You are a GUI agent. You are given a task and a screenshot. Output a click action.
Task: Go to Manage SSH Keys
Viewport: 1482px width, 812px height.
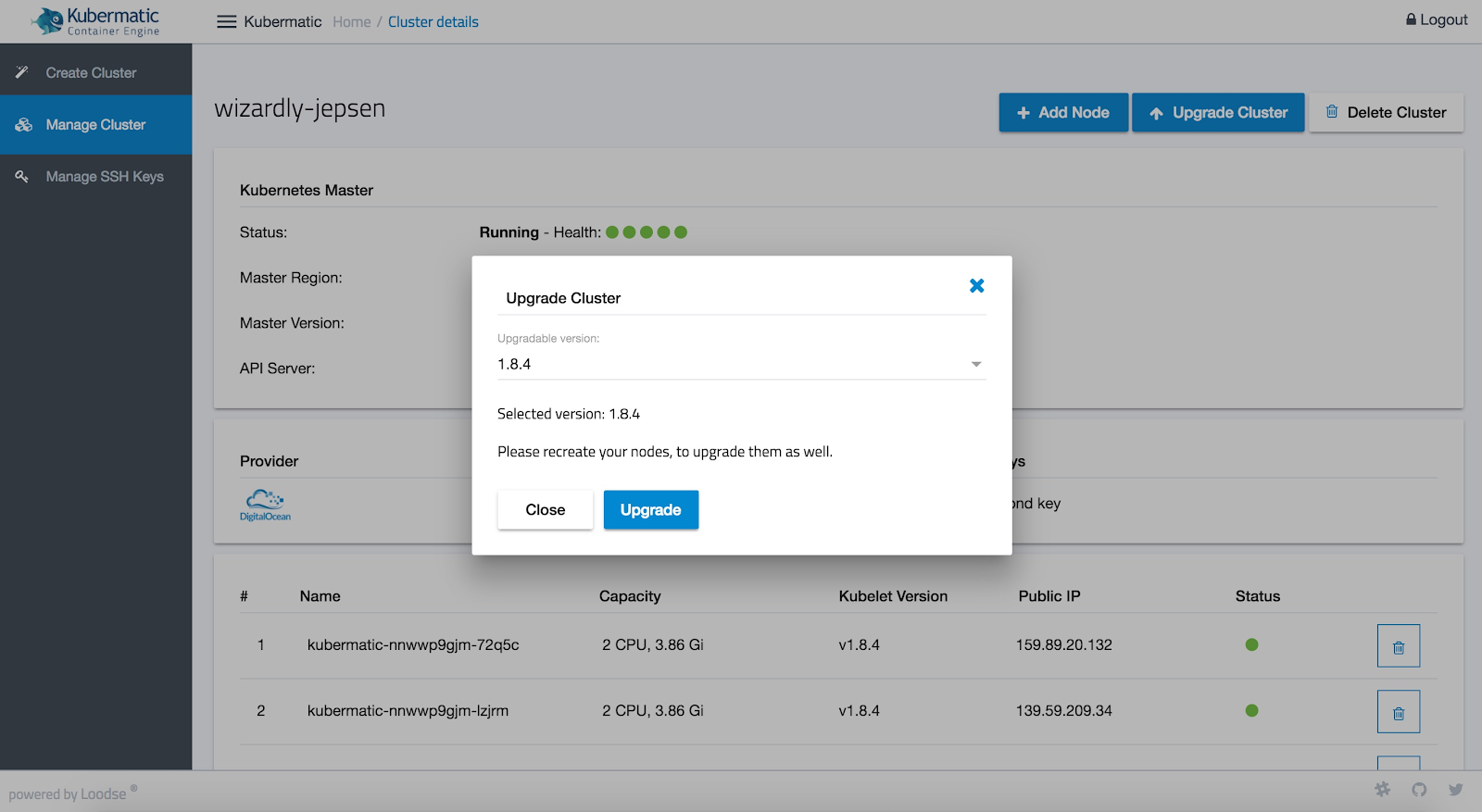tap(104, 177)
